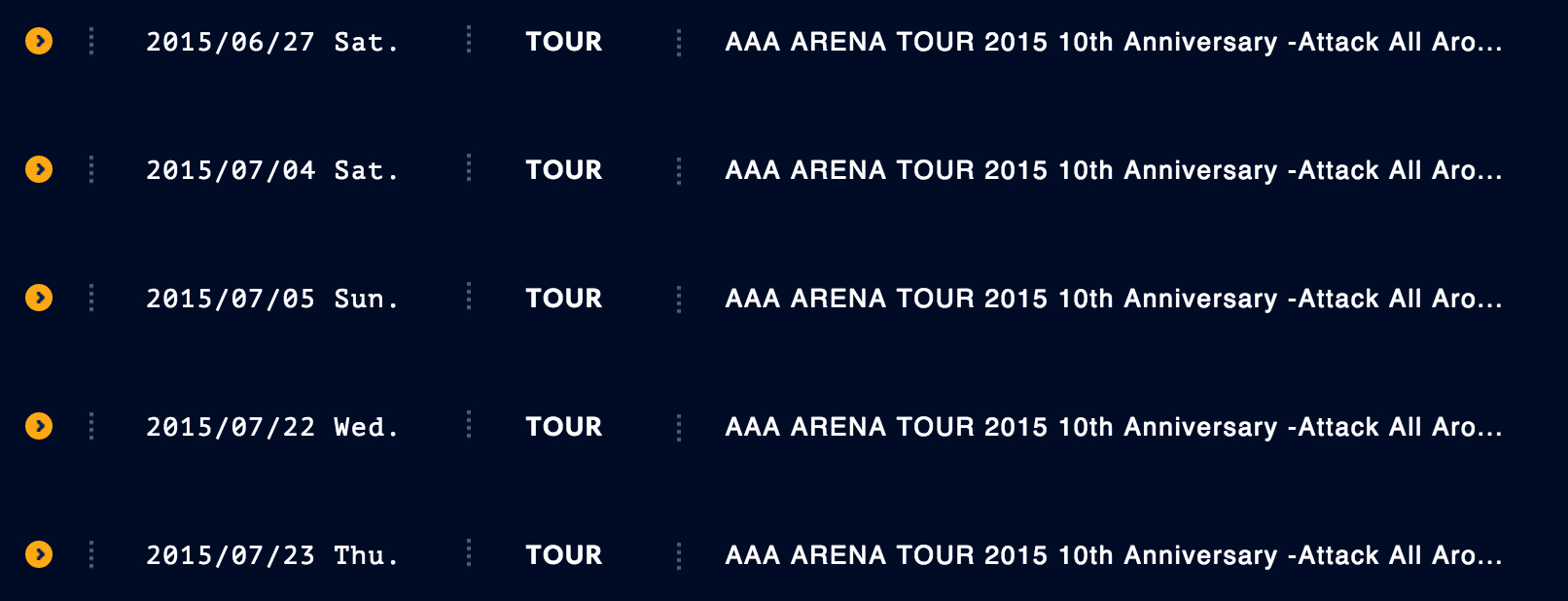This screenshot has width=1568, height=601.
Task: Click the orange arrow icon for 2015/06/27
Action: coord(39,41)
